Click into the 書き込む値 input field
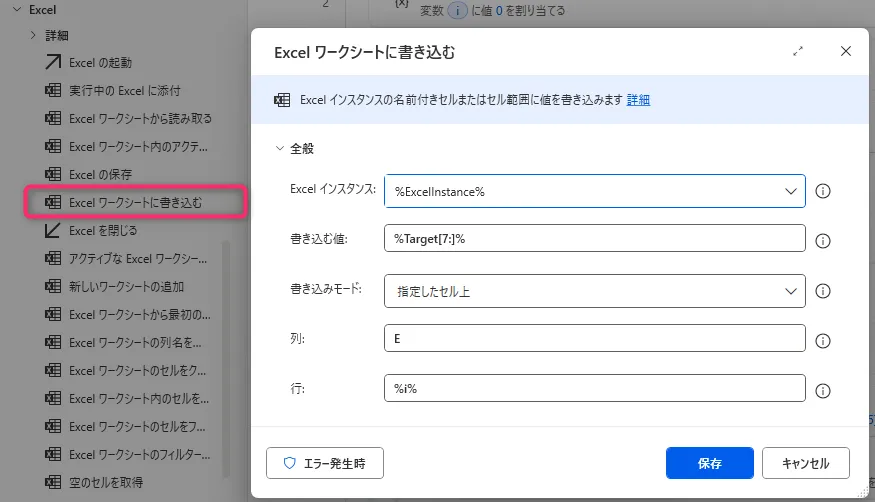 click(594, 241)
